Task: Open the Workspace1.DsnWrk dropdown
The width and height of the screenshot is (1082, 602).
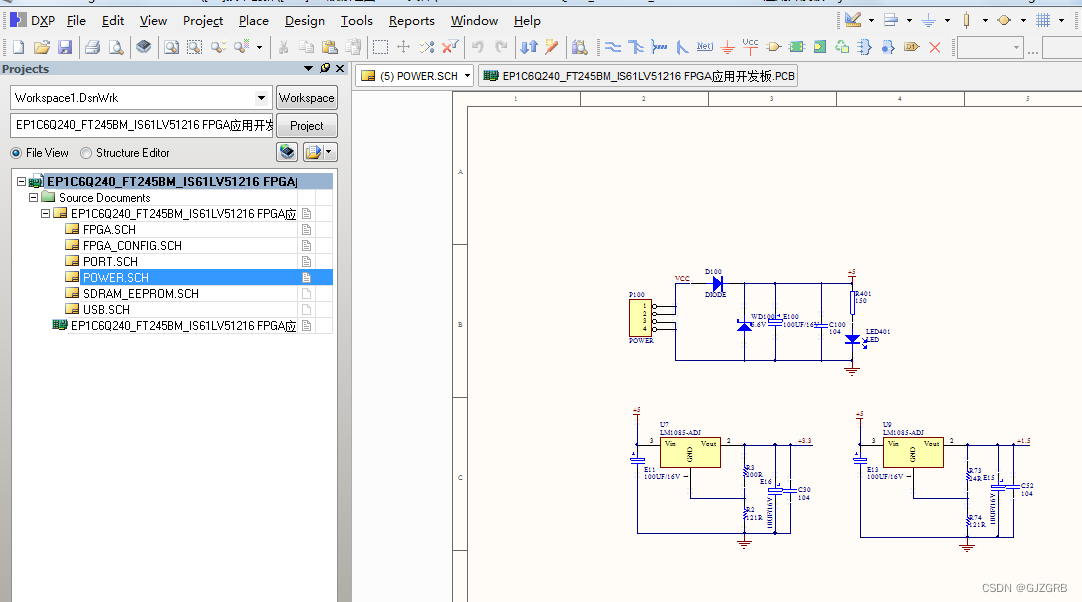Action: (262, 98)
